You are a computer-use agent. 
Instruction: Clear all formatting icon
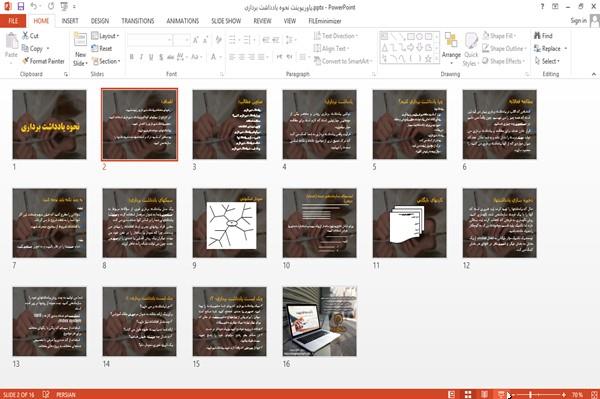[218, 40]
